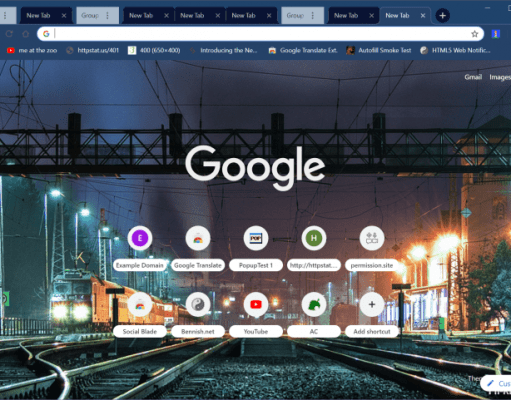Image resolution: width=511 pixels, height=400 pixels.
Task: Open the permission.site shortcut icon
Action: 372,238
